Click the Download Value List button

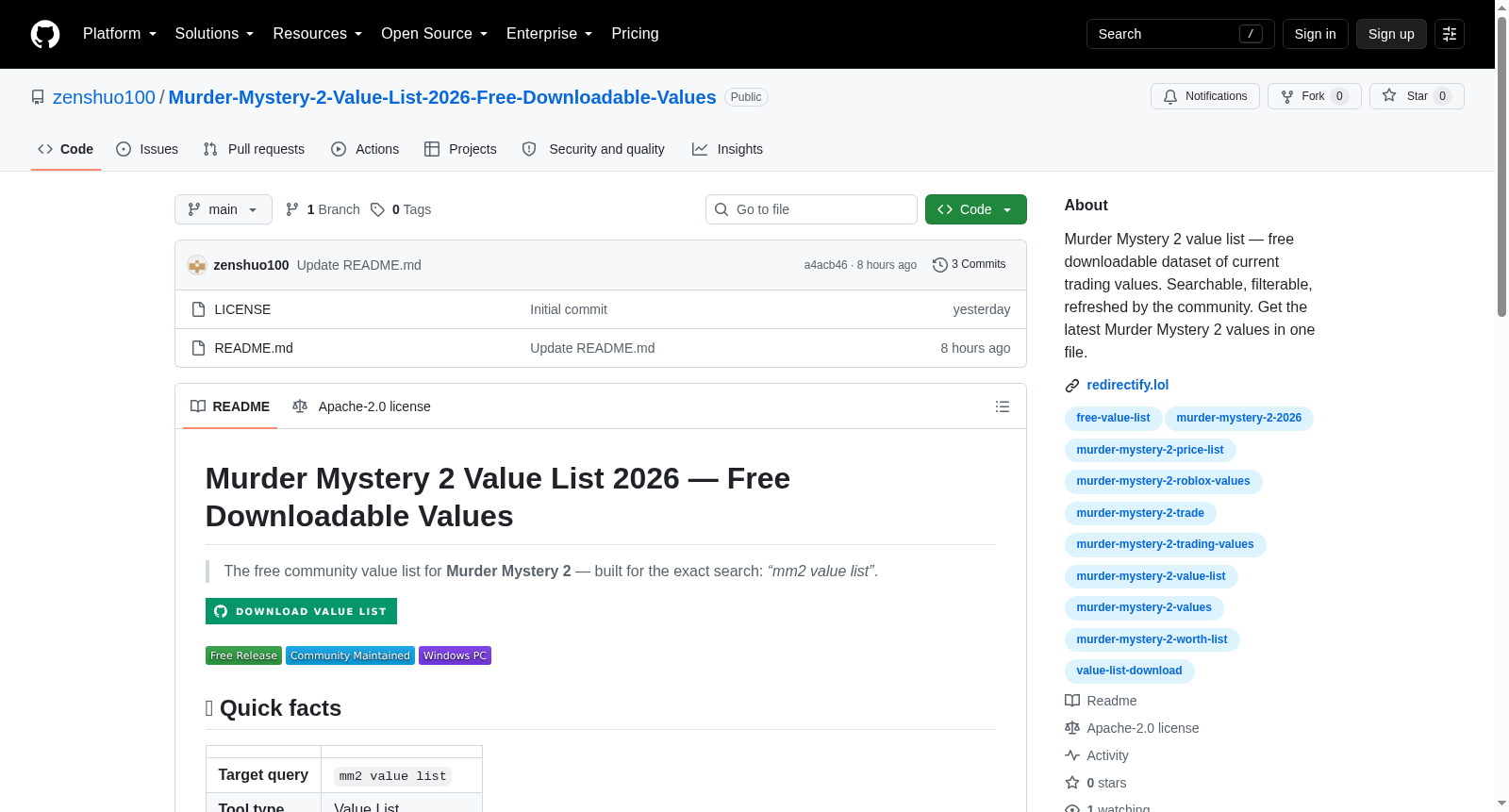pyautogui.click(x=301, y=611)
